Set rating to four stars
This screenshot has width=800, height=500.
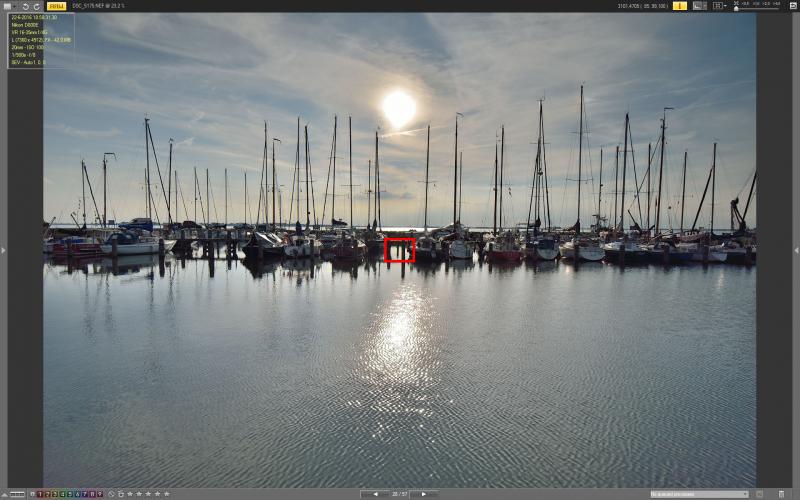tap(157, 494)
